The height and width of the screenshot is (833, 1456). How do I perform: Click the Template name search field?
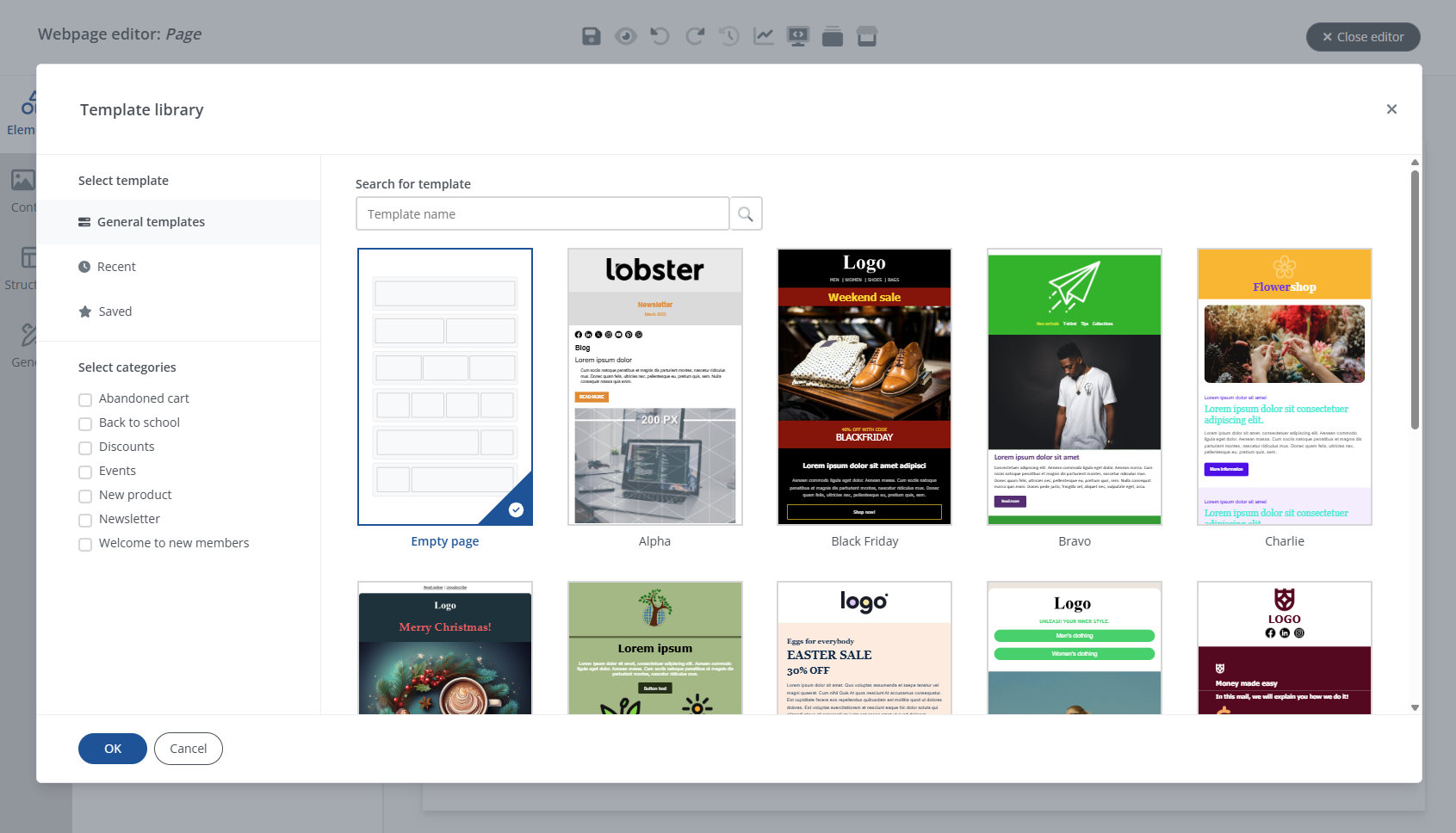click(x=542, y=214)
